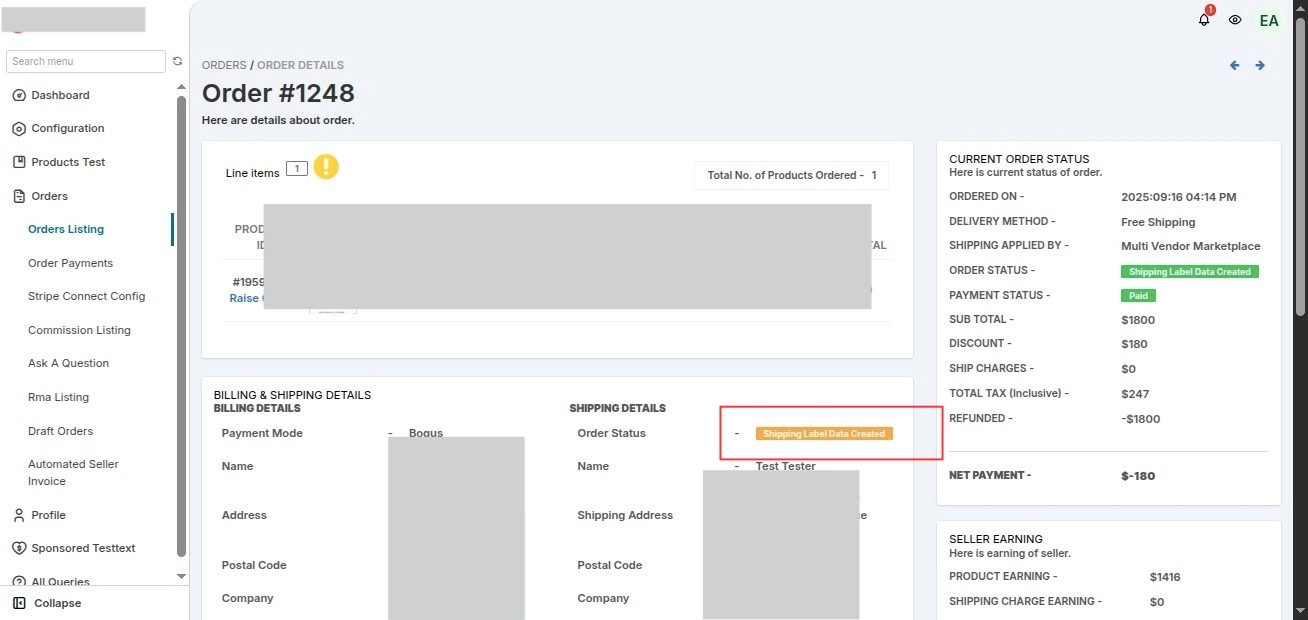Click the $247 total tax value
The image size is (1308, 620).
(1135, 394)
